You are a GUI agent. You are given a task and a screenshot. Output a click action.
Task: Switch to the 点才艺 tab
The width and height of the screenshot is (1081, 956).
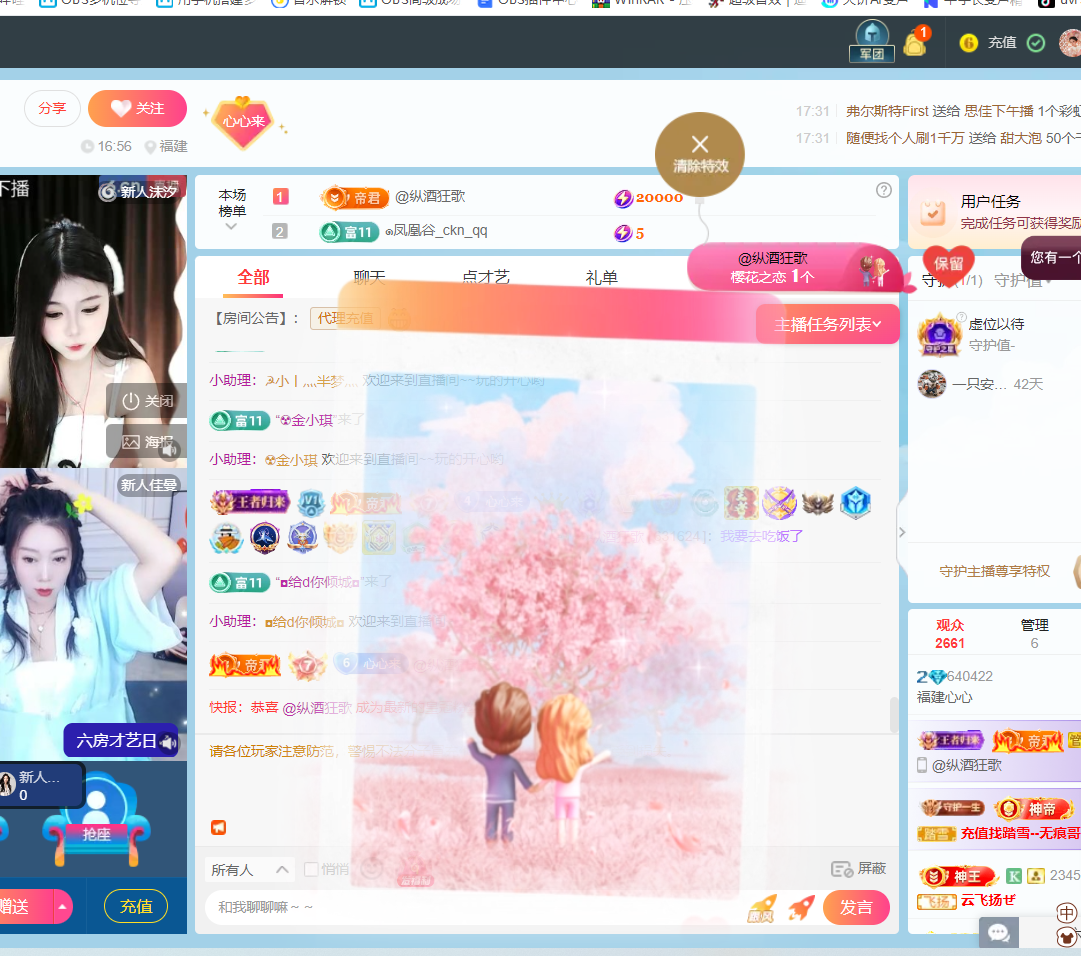coord(485,278)
